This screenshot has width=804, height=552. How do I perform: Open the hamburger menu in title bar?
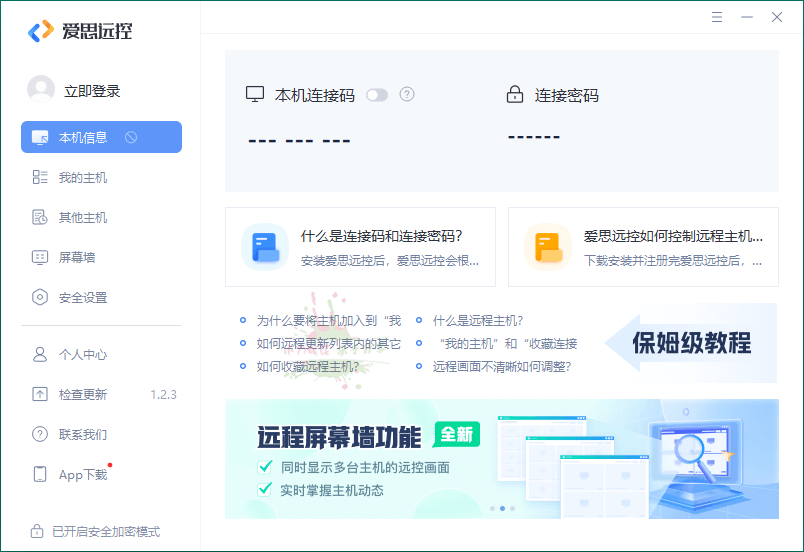(x=717, y=17)
